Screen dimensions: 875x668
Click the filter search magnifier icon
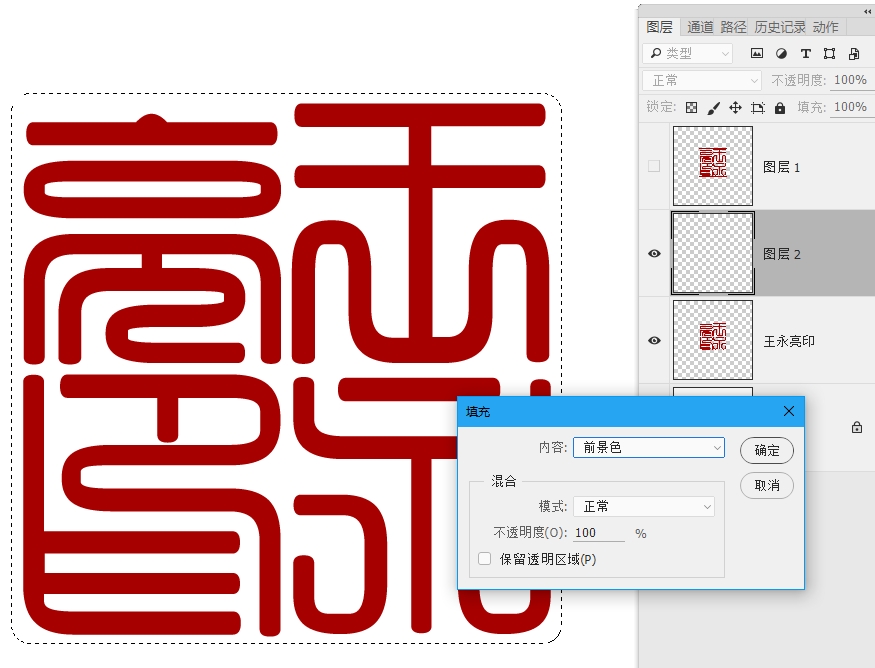click(x=657, y=52)
